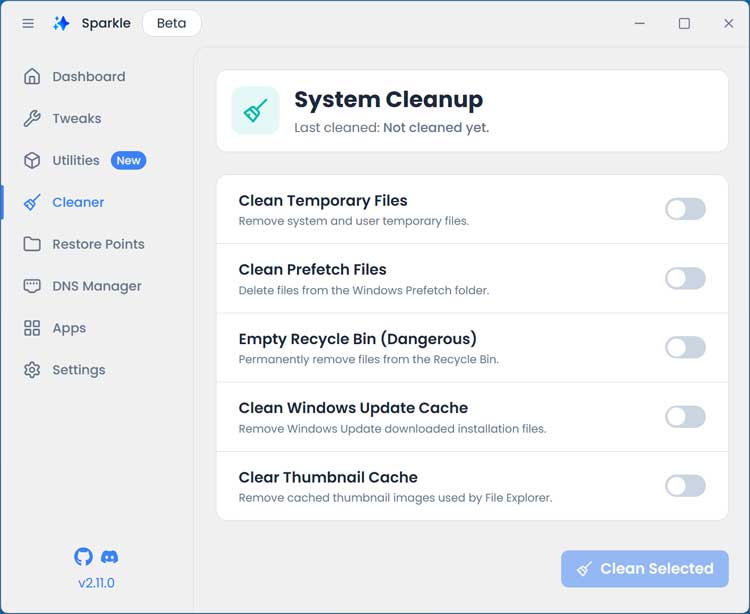Minimize the Sparkle window
Screen dimensions: 750x614
pos(640,23)
